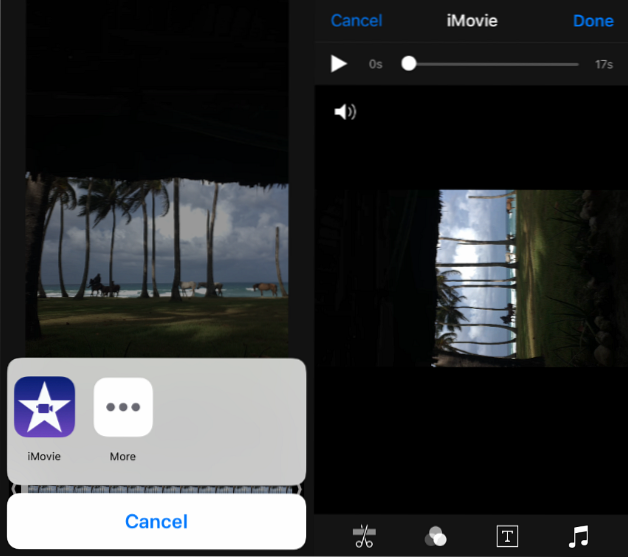Screen dimensions: 628x557
Task: Tap Cancel in the iMovie top bar
Action: tap(356, 21)
